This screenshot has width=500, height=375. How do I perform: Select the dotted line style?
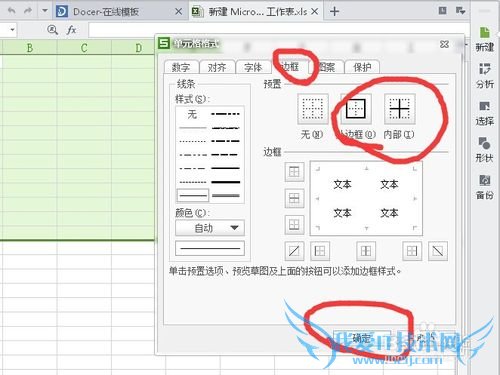pos(193,141)
